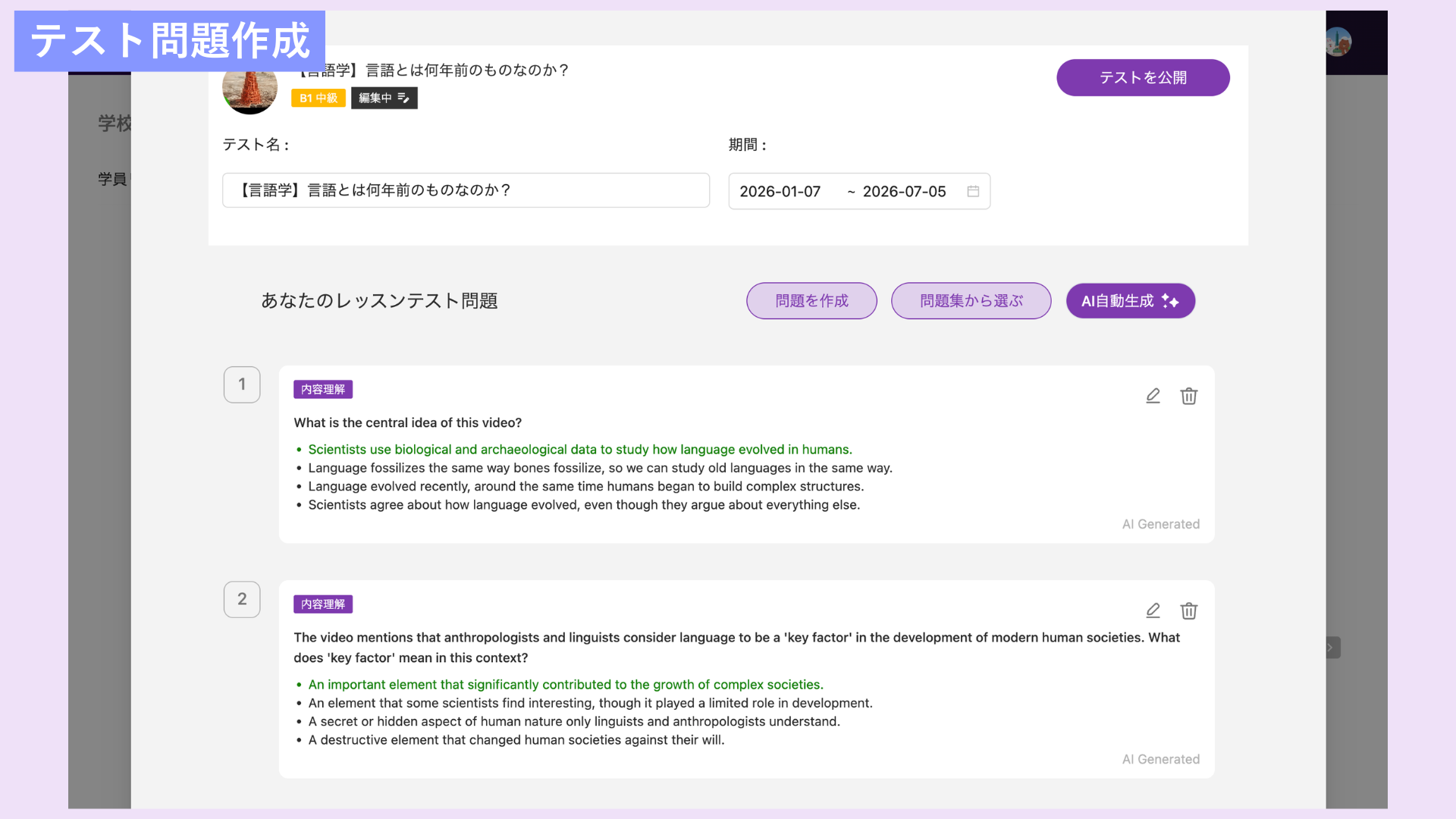Click the テスト名 text input field
Image resolution: width=1456 pixels, height=819 pixels.
(466, 190)
